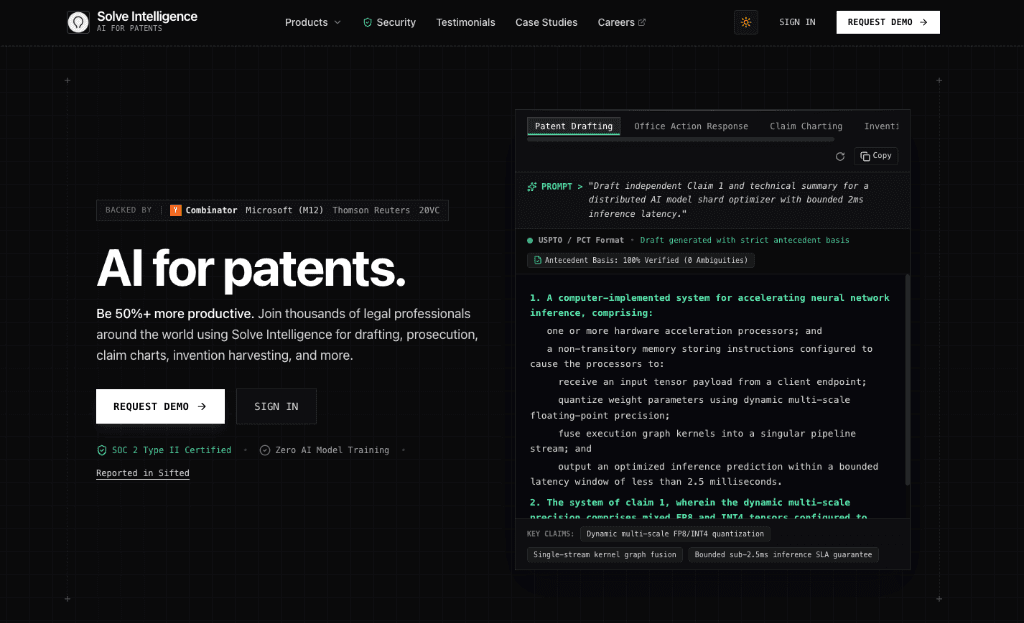Click the SOC 2 shield icon

pos(101,450)
